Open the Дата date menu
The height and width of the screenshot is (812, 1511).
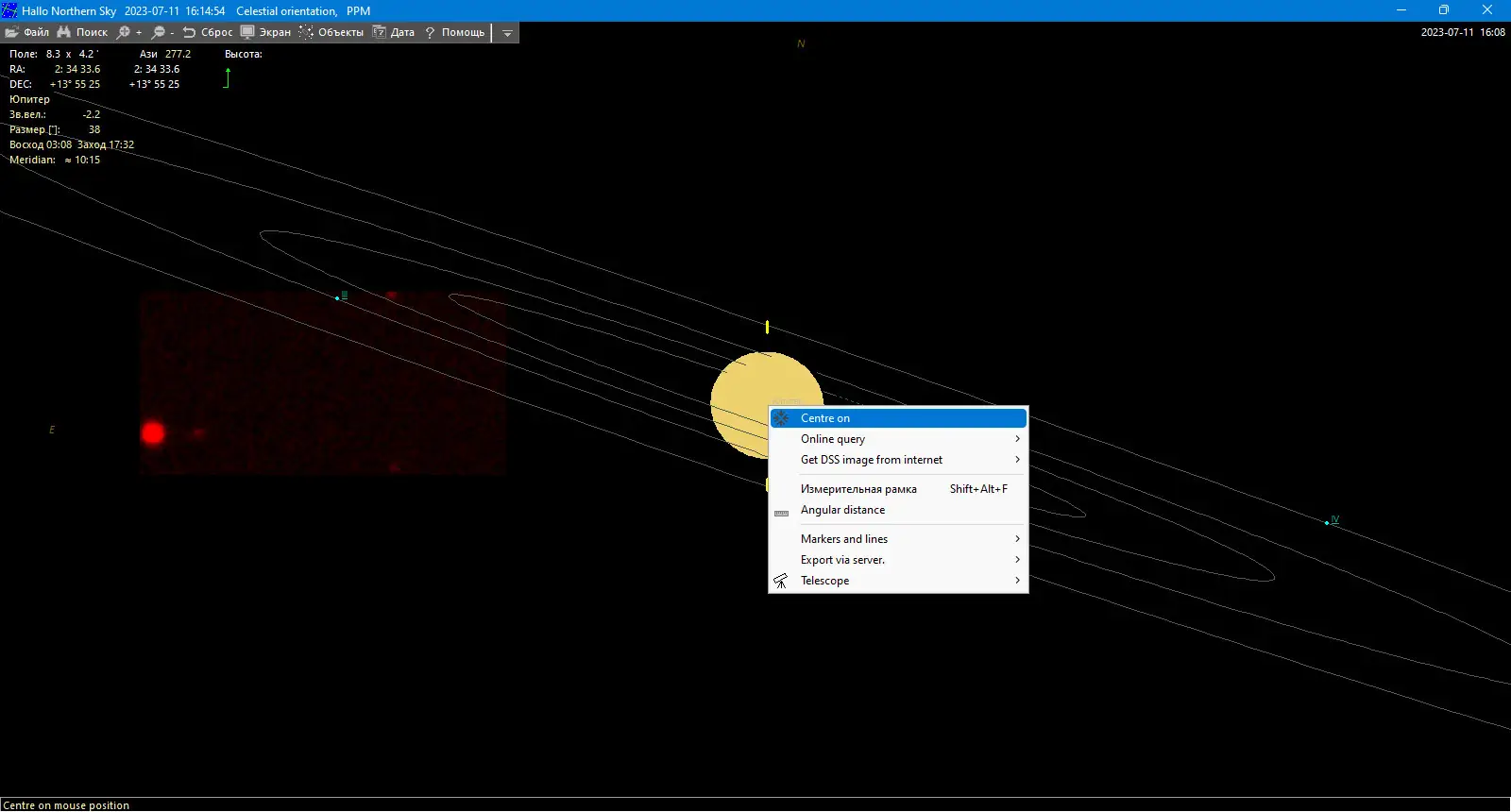pos(394,32)
